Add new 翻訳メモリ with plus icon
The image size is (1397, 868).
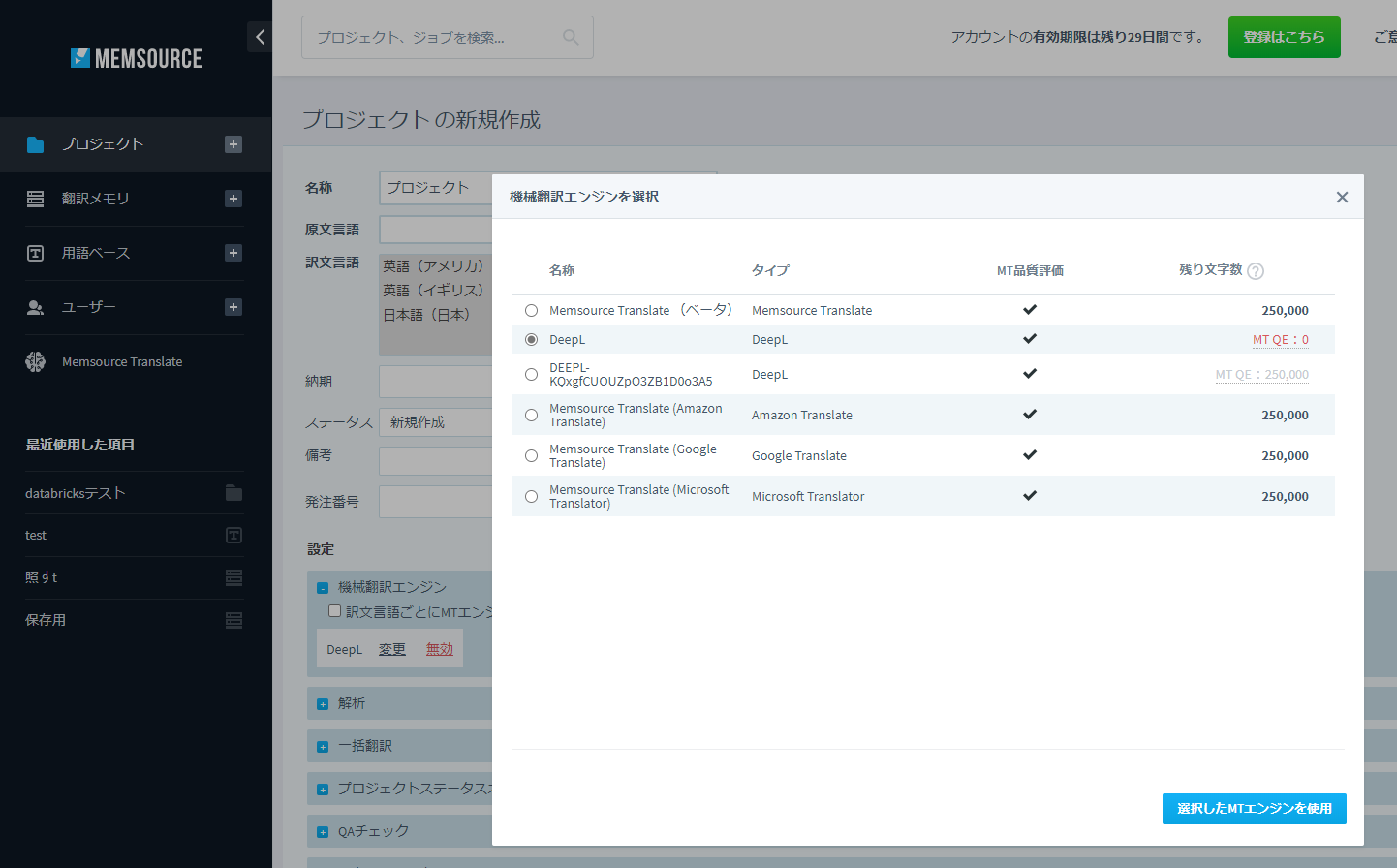point(233,199)
